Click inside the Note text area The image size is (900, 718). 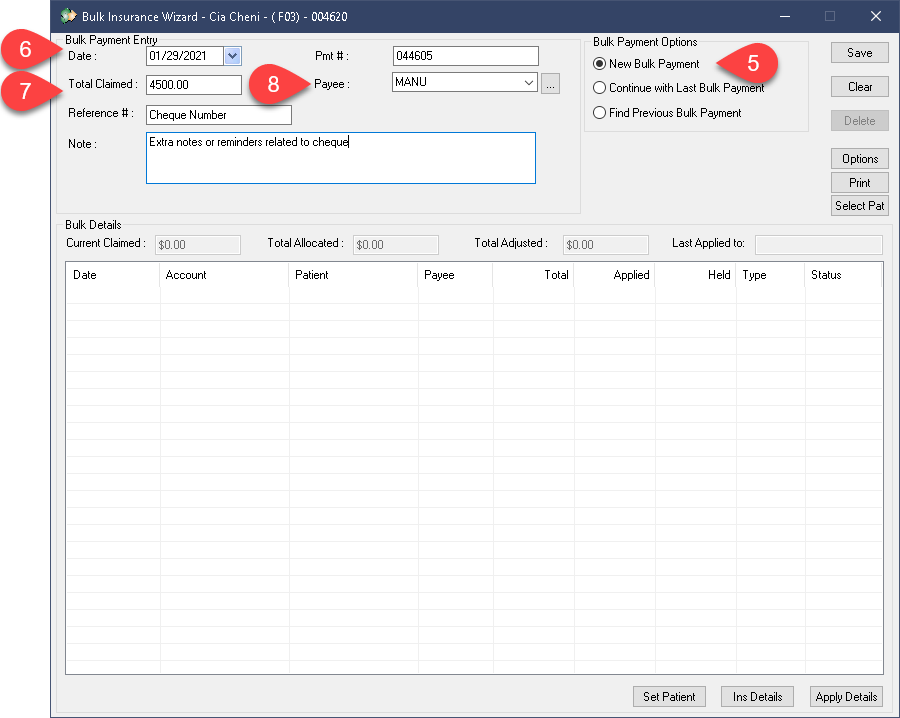[341, 158]
